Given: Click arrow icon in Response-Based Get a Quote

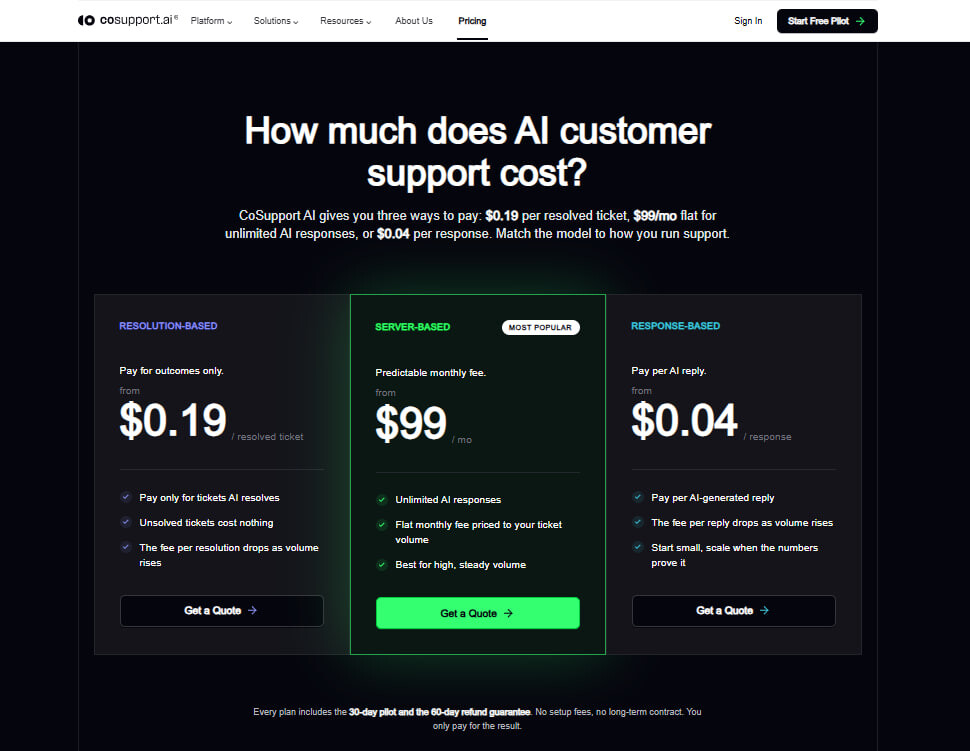Looking at the screenshot, I should (765, 611).
